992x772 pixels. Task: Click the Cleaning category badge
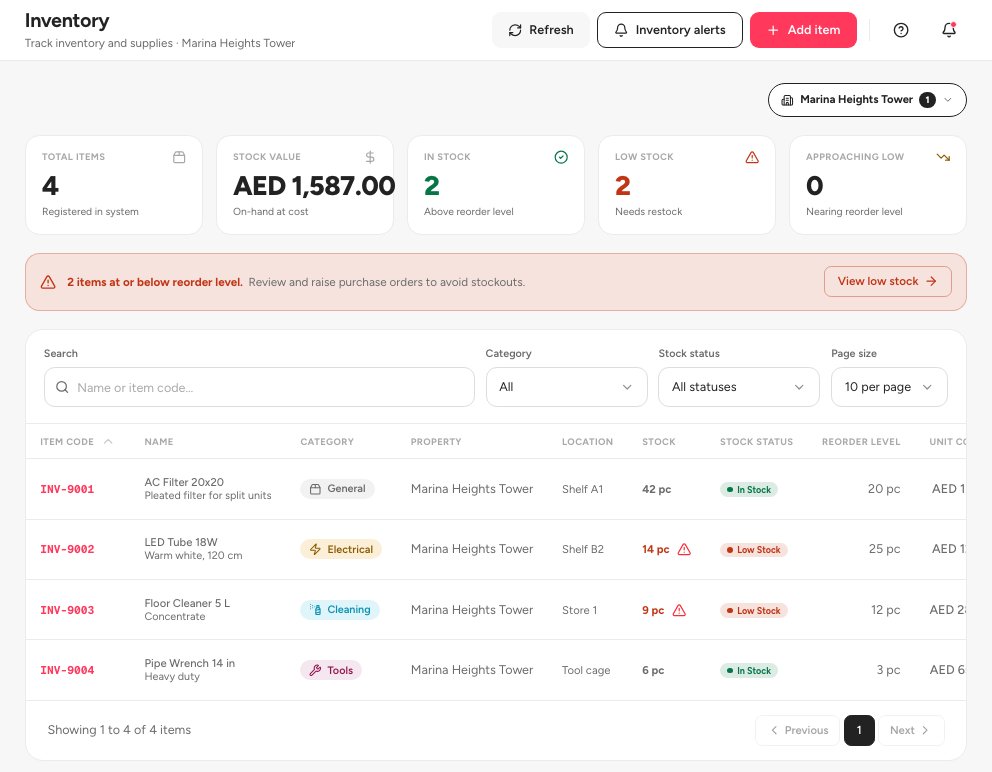(x=340, y=609)
